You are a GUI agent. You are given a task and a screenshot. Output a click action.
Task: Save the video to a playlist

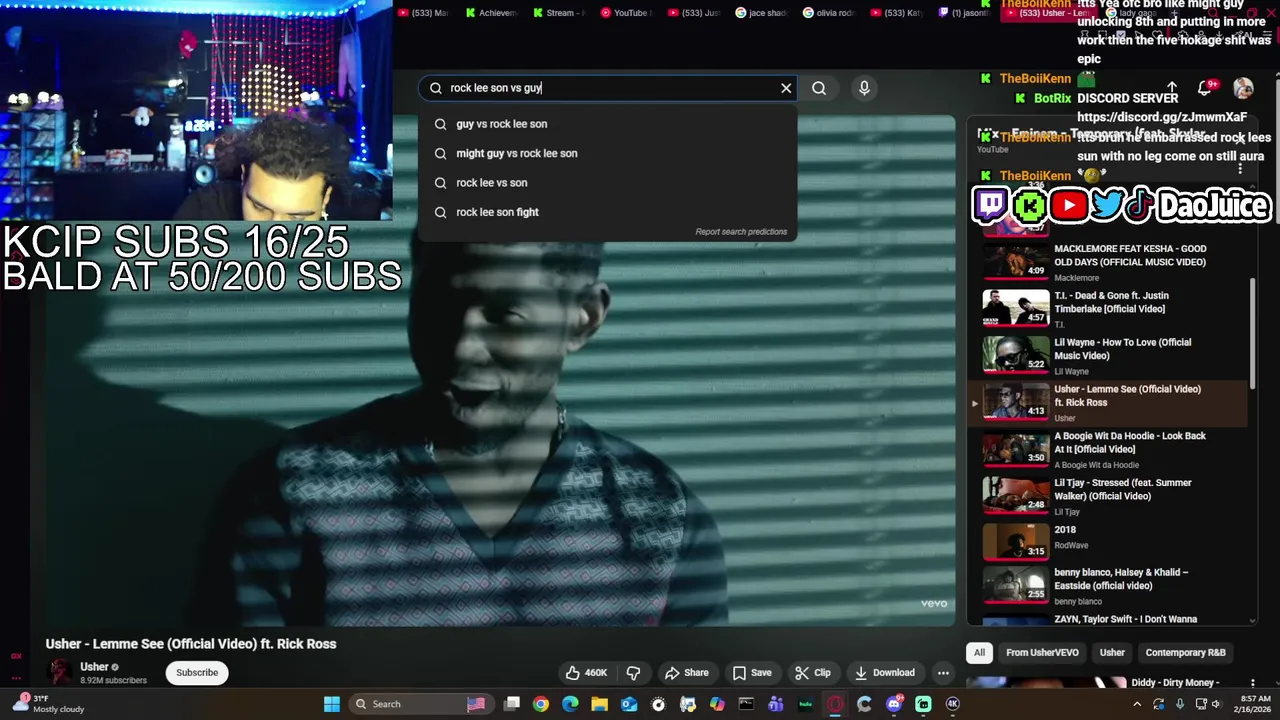tap(752, 673)
